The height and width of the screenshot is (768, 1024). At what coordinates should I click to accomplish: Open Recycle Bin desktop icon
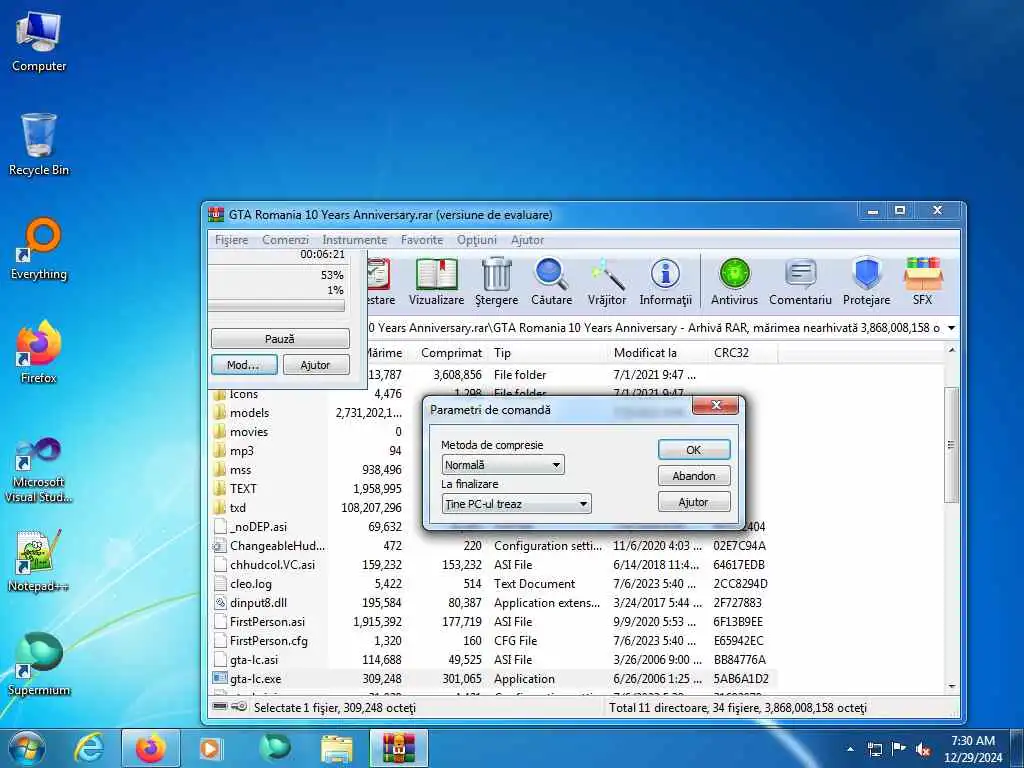point(39,145)
